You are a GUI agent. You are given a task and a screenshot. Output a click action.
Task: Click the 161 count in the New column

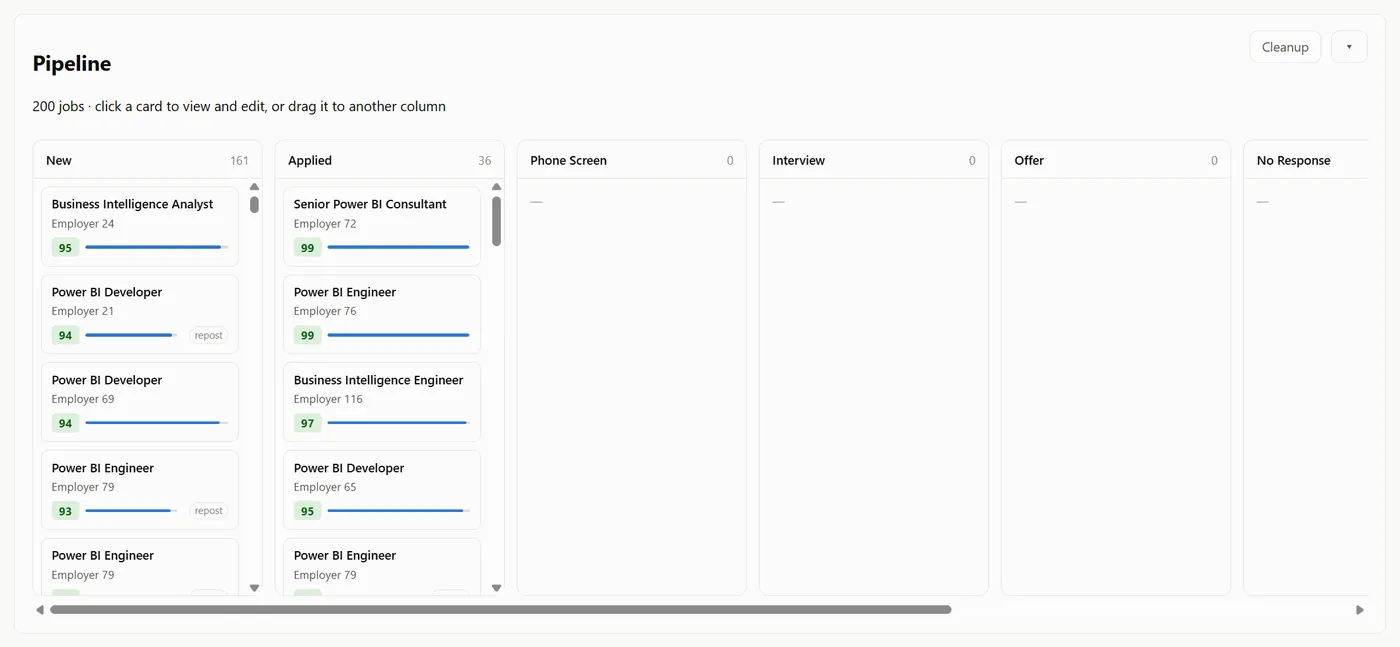click(x=239, y=160)
